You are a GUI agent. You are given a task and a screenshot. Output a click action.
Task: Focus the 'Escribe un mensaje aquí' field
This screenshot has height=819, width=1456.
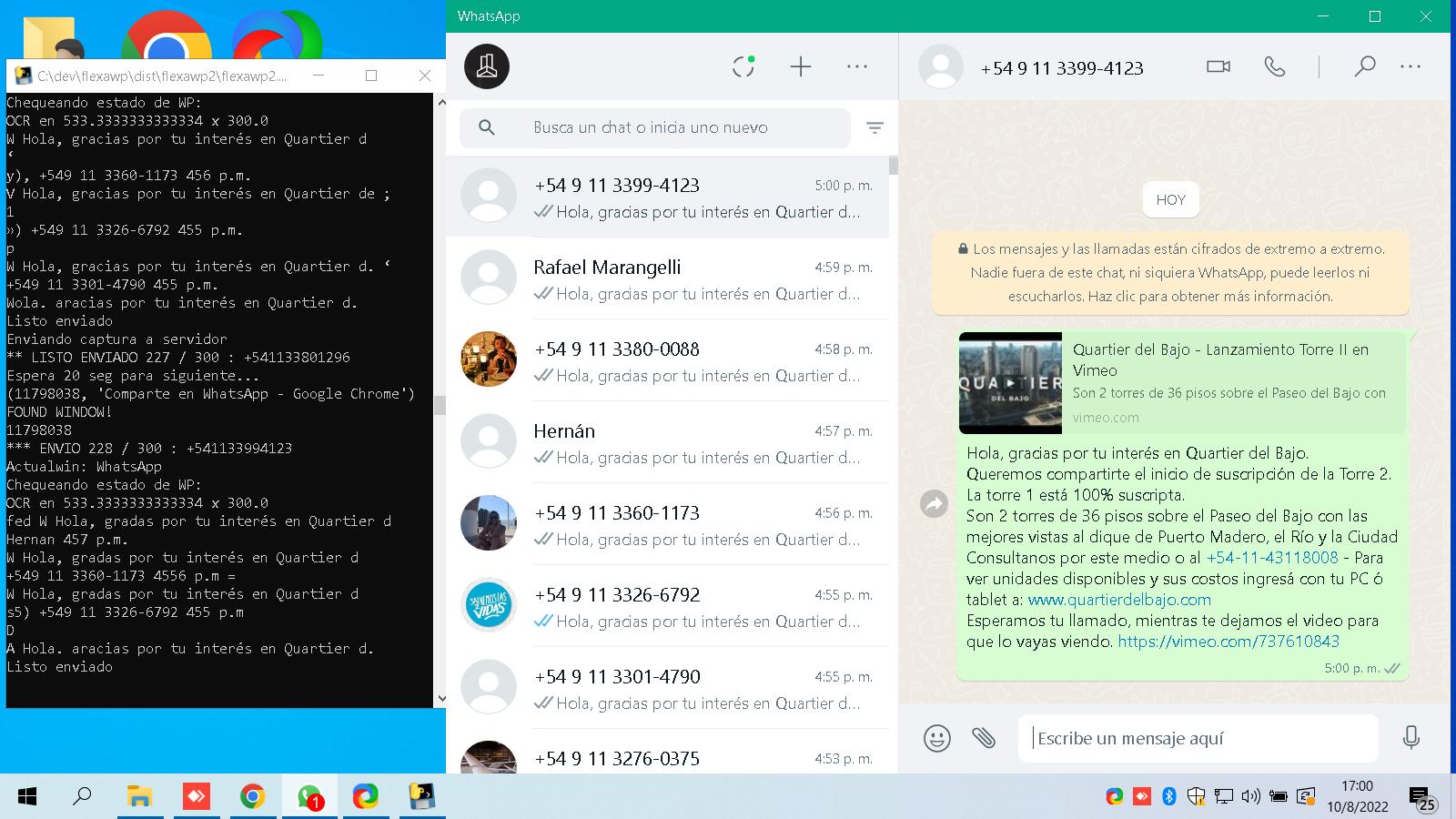tap(1198, 738)
